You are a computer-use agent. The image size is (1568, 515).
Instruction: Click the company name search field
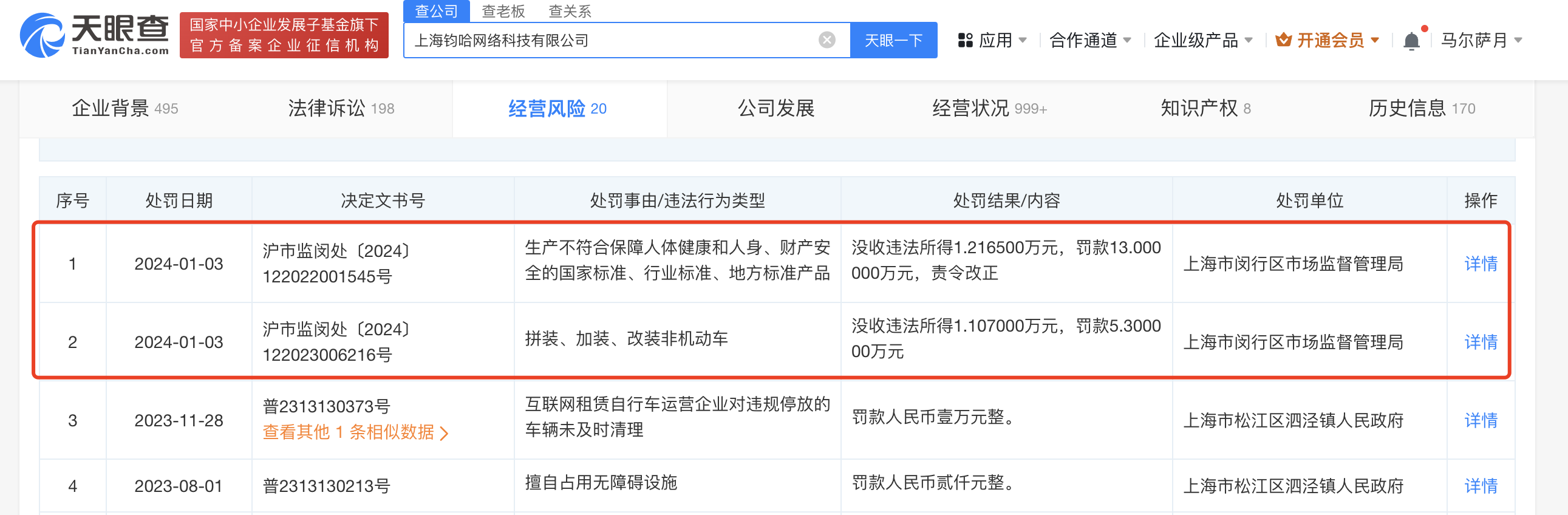click(x=608, y=41)
